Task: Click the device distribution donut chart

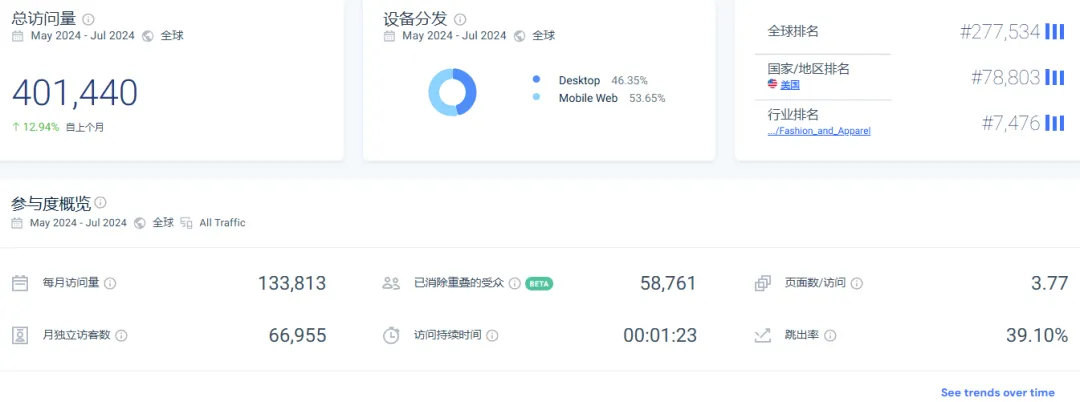Action: point(452,92)
